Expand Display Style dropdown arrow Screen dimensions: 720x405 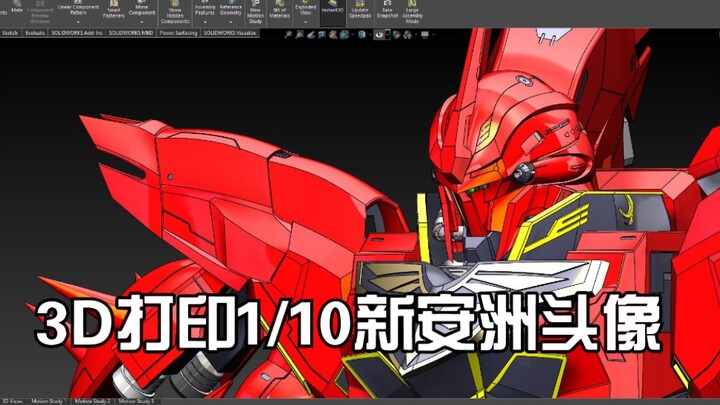(x=370, y=34)
